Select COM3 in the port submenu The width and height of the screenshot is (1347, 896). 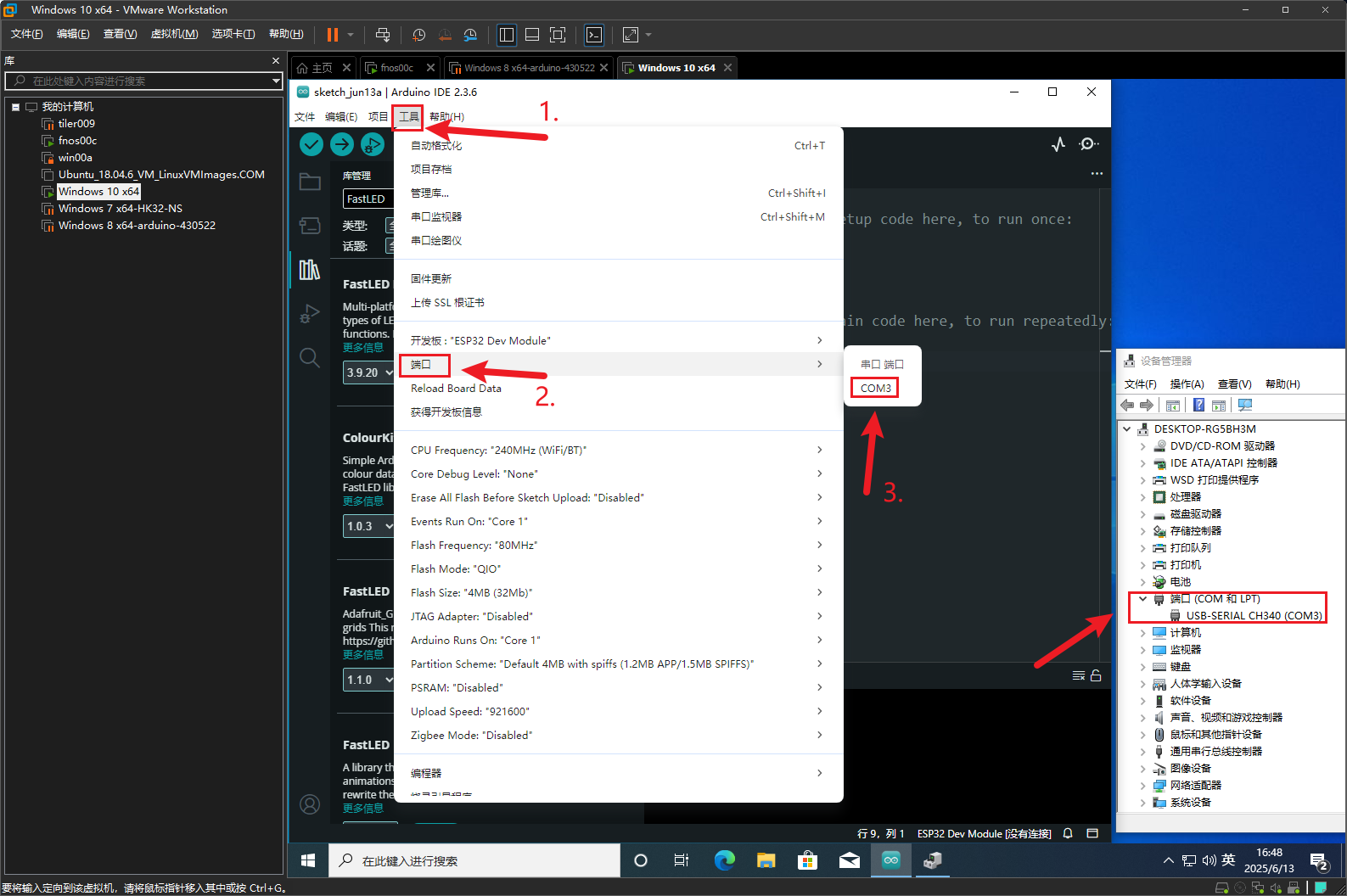875,389
